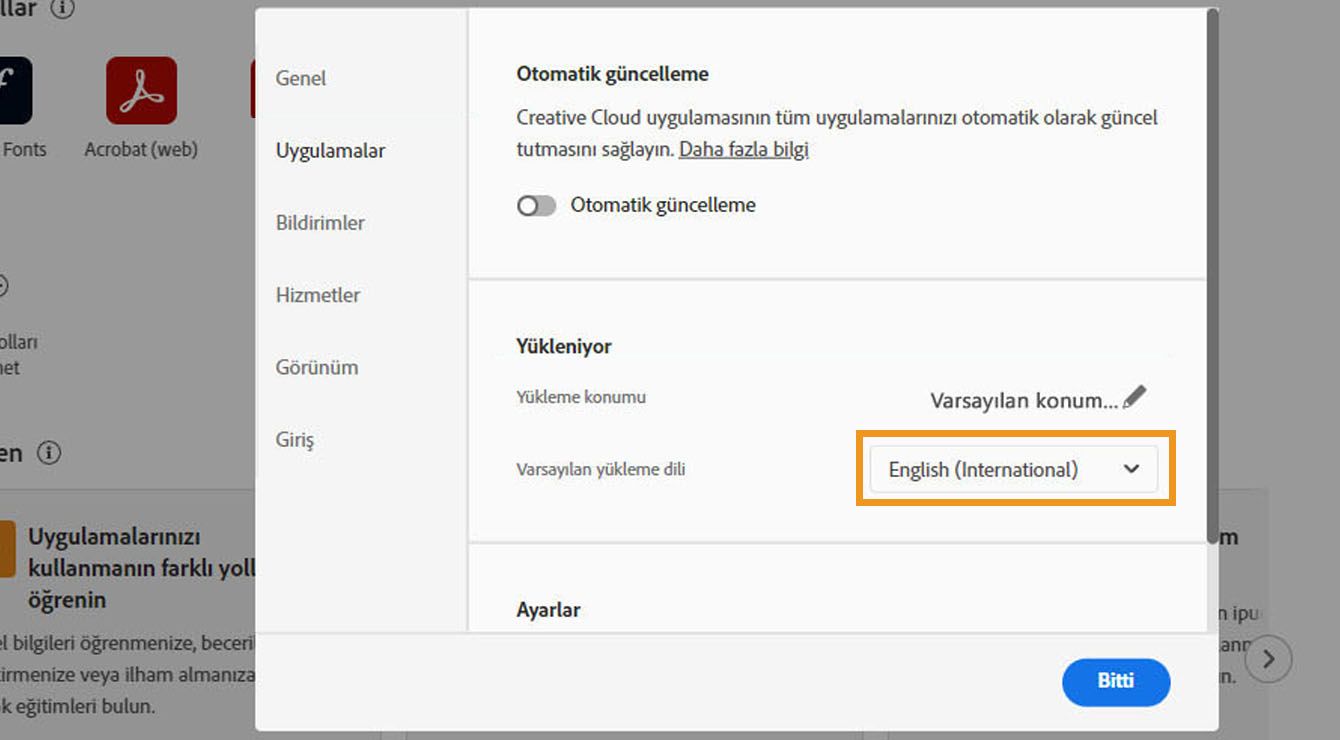The width and height of the screenshot is (1340, 740).
Task: Click the info icon in the top-left header
Action: point(64,8)
